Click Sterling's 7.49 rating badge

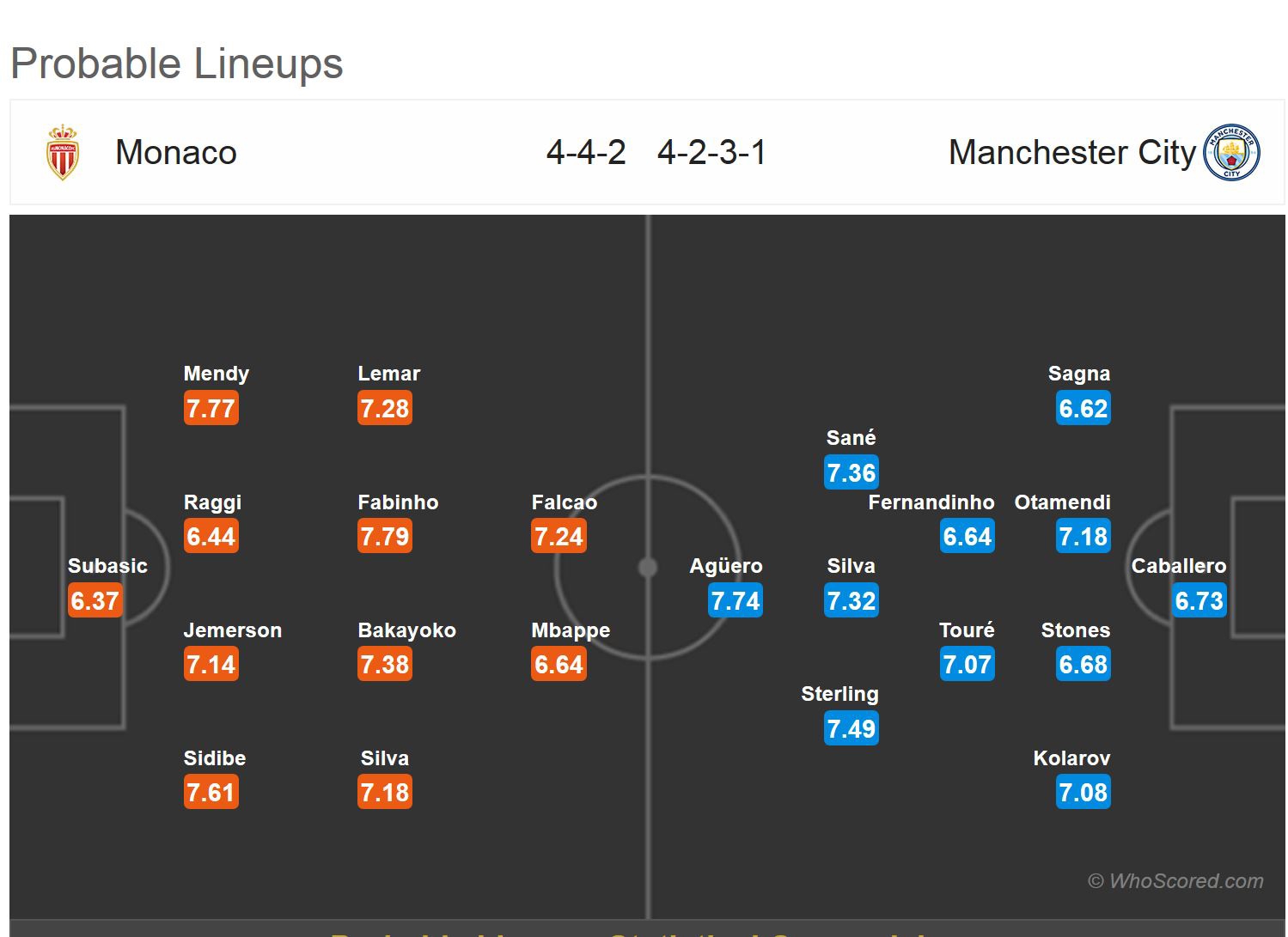[x=851, y=729]
